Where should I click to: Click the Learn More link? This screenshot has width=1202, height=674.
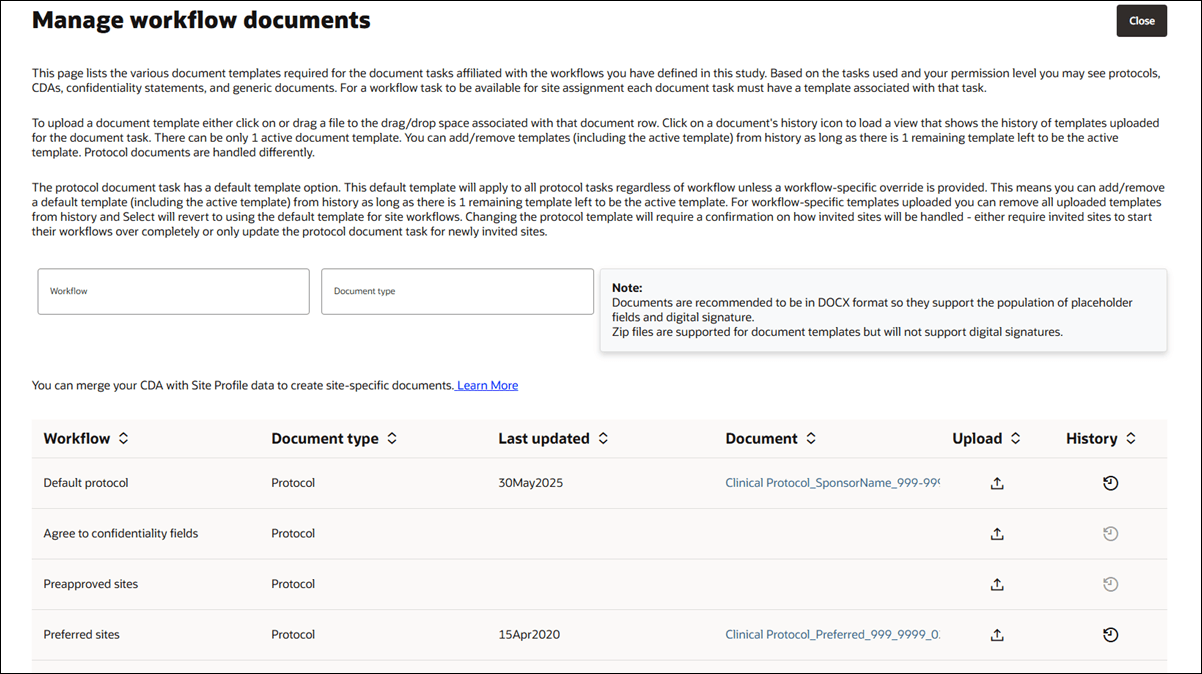[x=486, y=385]
